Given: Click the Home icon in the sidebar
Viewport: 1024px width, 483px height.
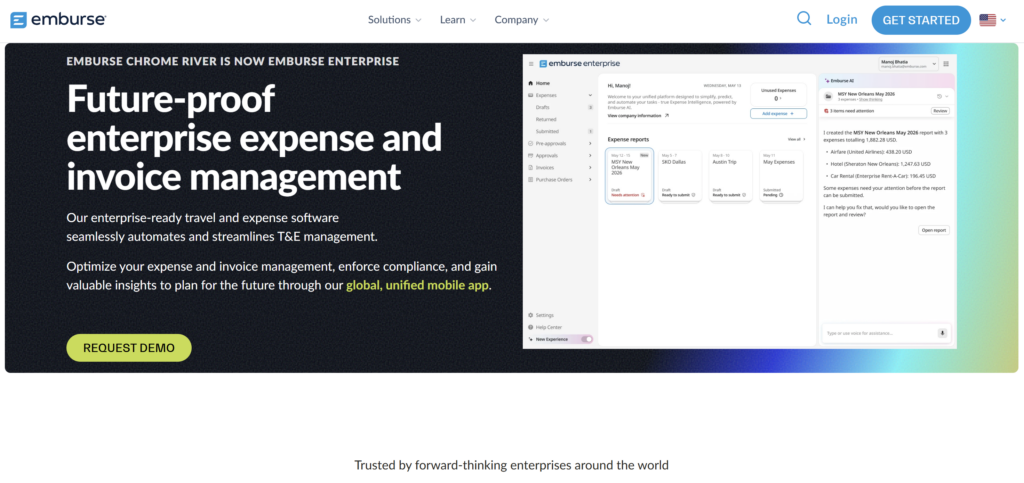Looking at the screenshot, I should click(530, 84).
